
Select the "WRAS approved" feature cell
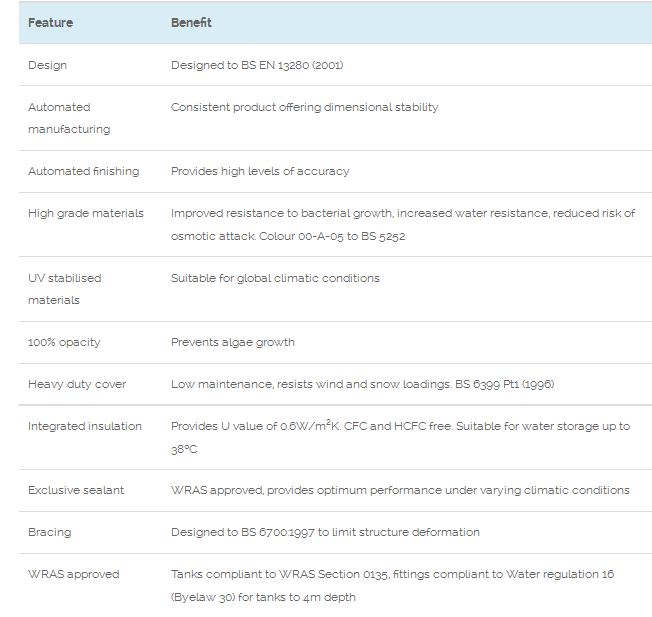click(x=73, y=574)
